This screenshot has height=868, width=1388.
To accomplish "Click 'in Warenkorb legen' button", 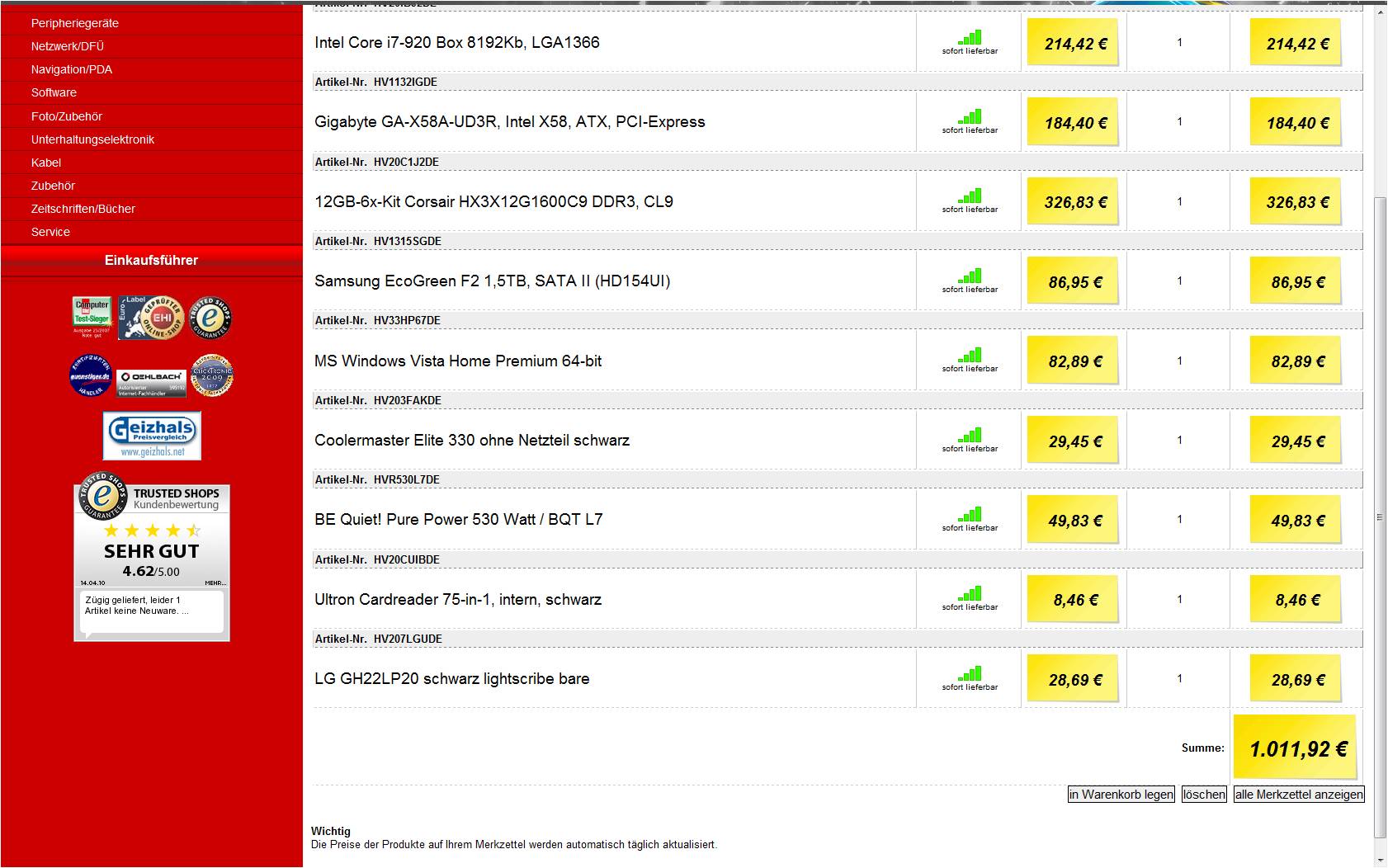I will [1121, 795].
